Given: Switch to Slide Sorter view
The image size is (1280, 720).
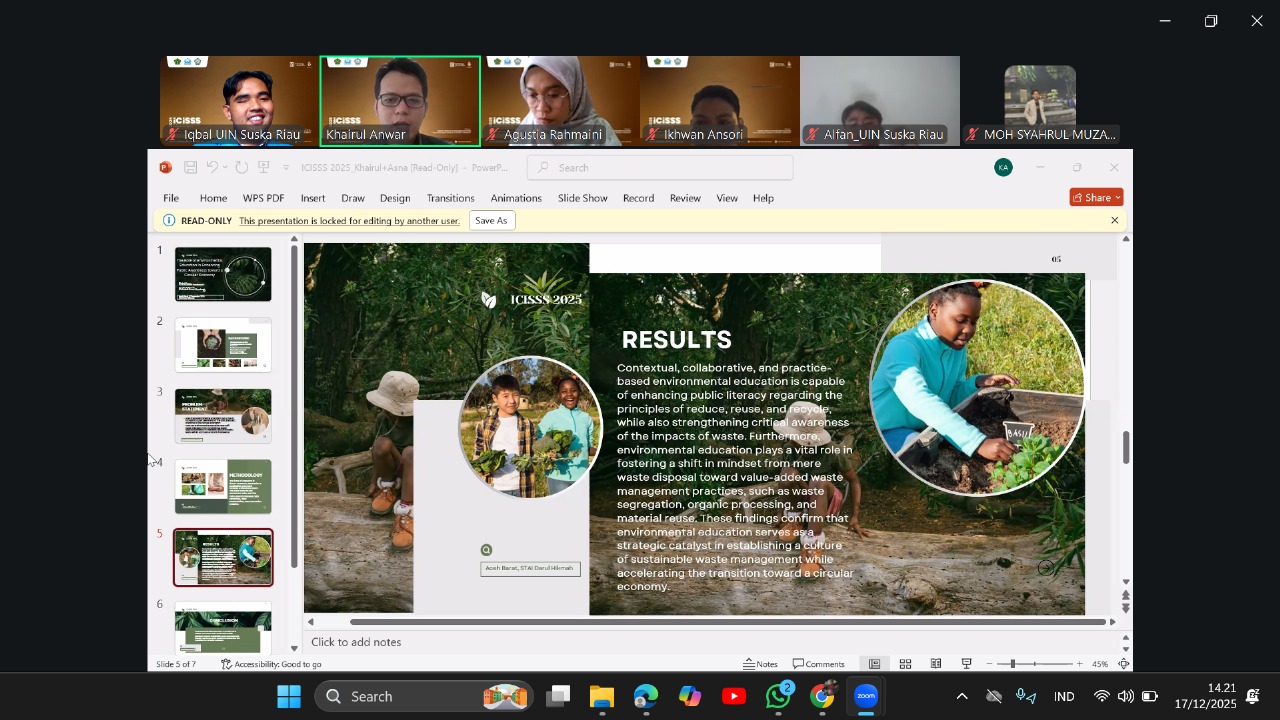Looking at the screenshot, I should tap(905, 664).
